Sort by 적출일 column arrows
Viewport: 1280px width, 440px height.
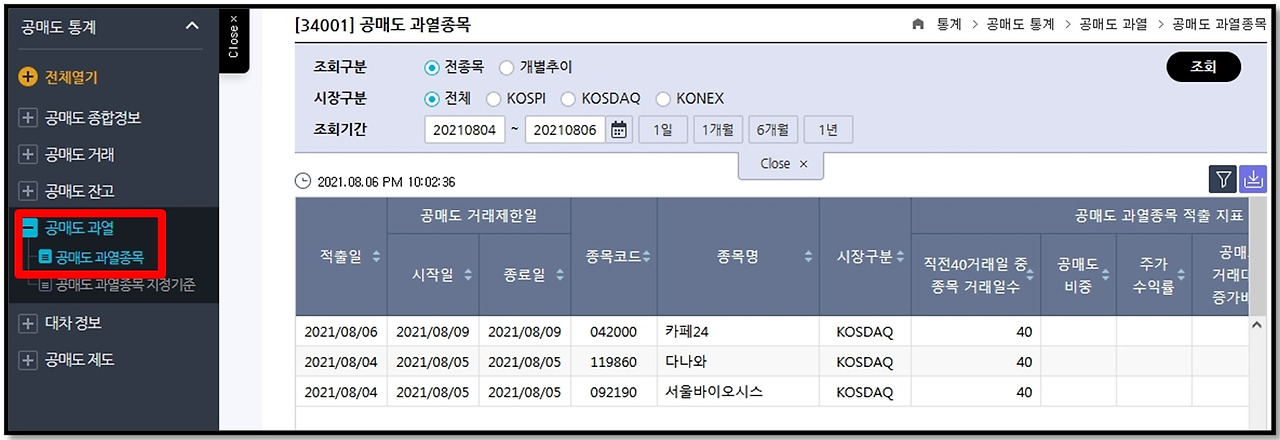coord(376,257)
